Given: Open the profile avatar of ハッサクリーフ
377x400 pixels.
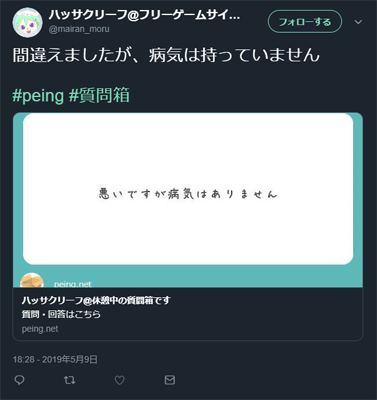Looking at the screenshot, I should click(27, 22).
